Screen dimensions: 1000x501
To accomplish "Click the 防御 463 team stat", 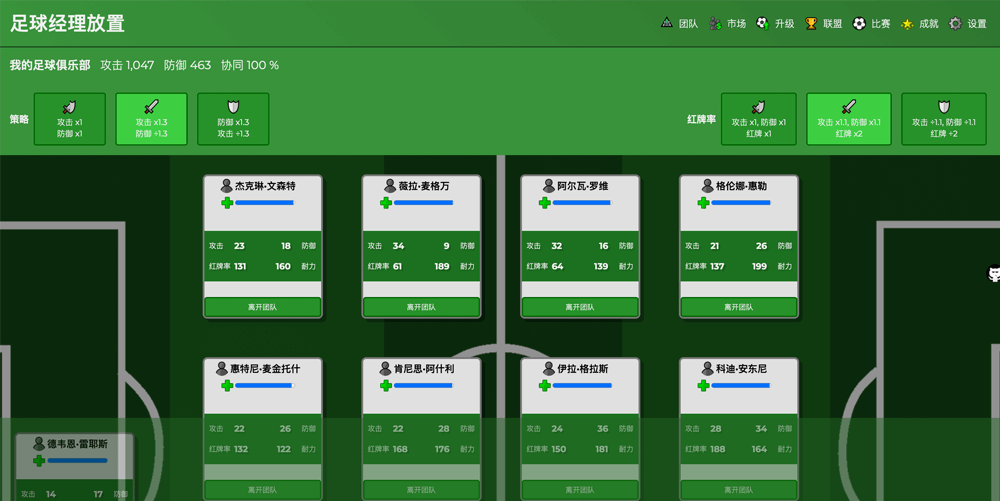I will [188, 65].
